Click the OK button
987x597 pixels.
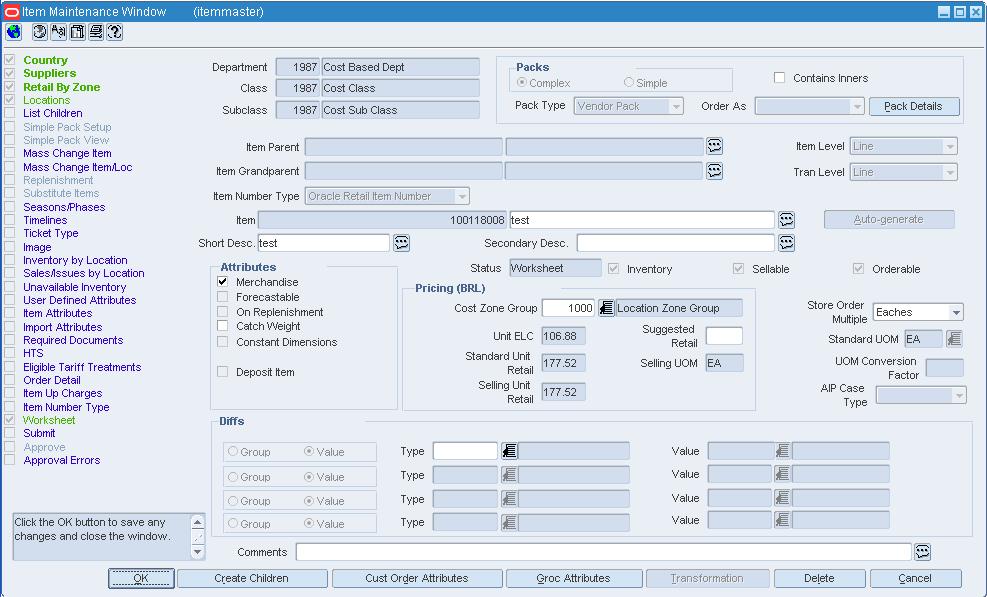pyautogui.click(x=141, y=578)
